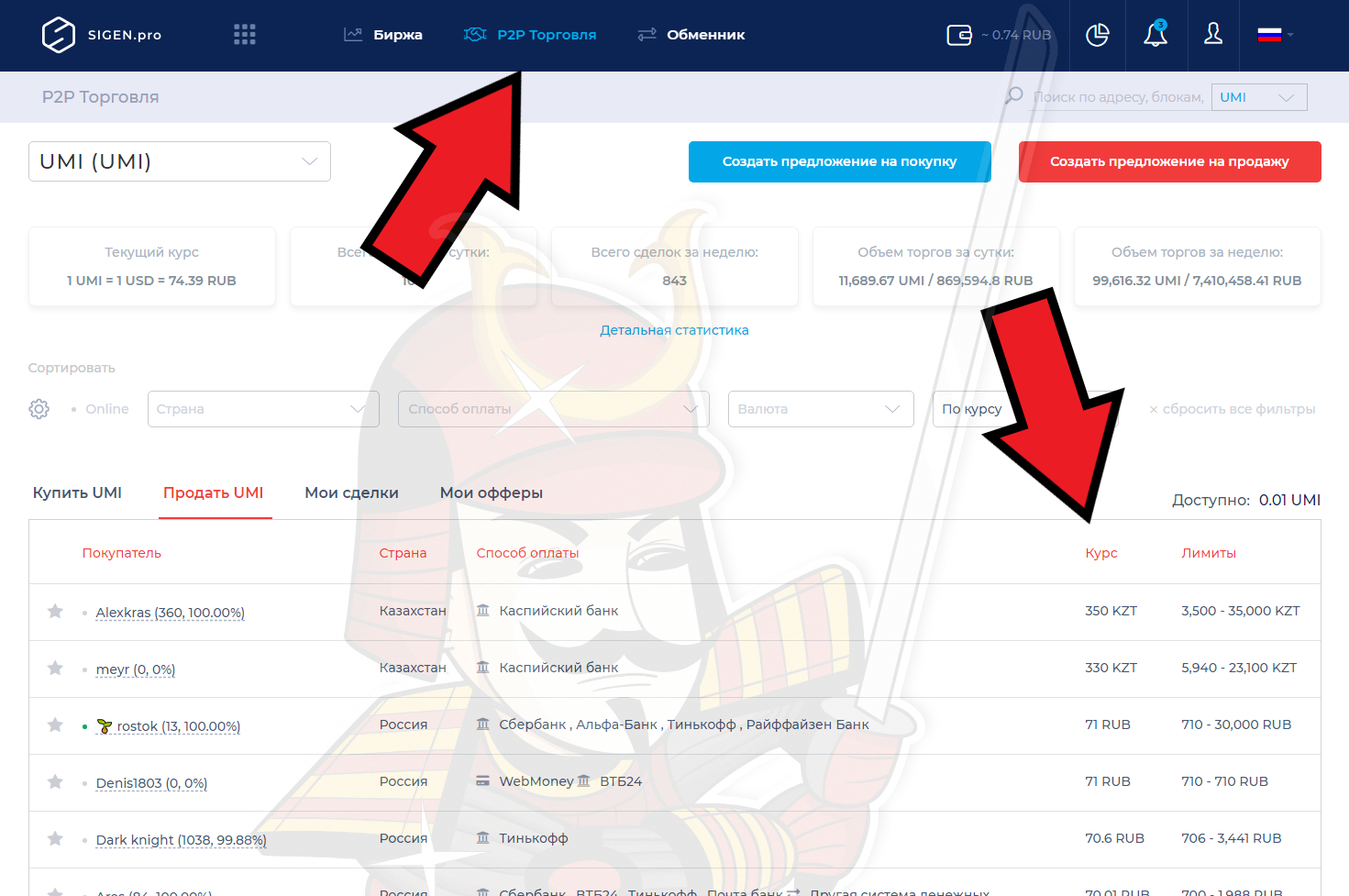Open the По курсу sorting dropdown

coord(1025,409)
